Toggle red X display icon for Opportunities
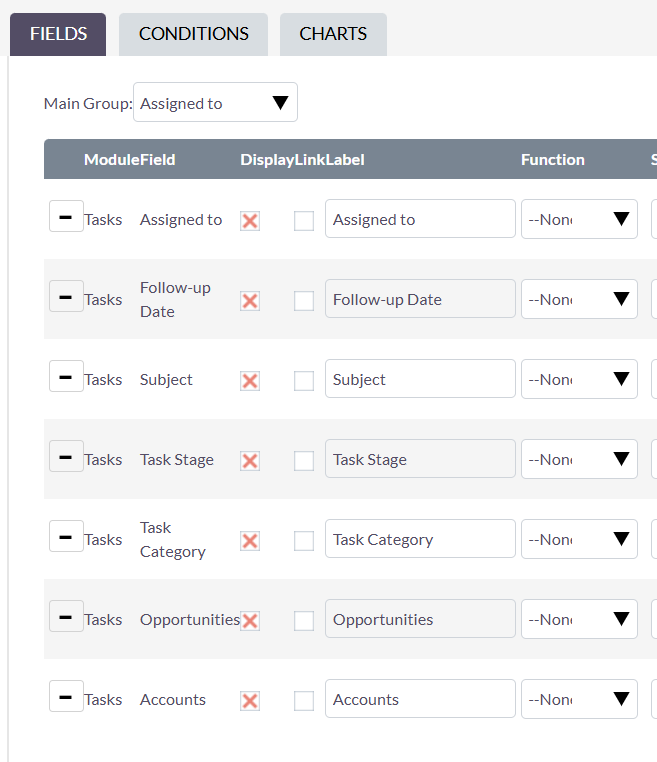 [250, 621]
